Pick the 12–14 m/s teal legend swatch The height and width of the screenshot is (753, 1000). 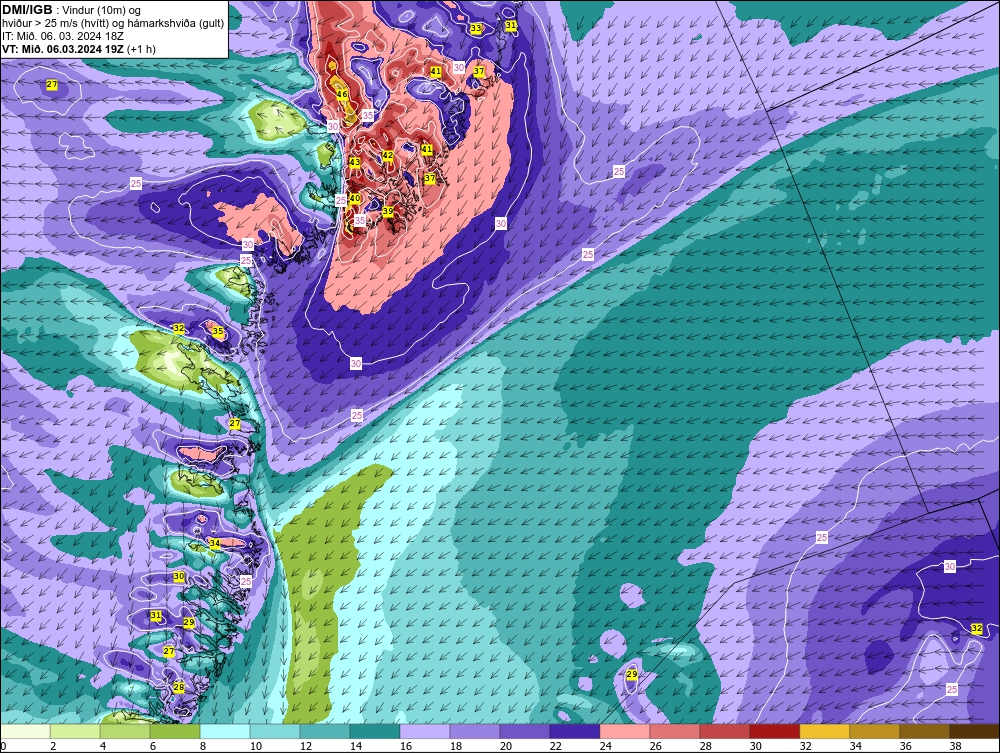coord(325,731)
